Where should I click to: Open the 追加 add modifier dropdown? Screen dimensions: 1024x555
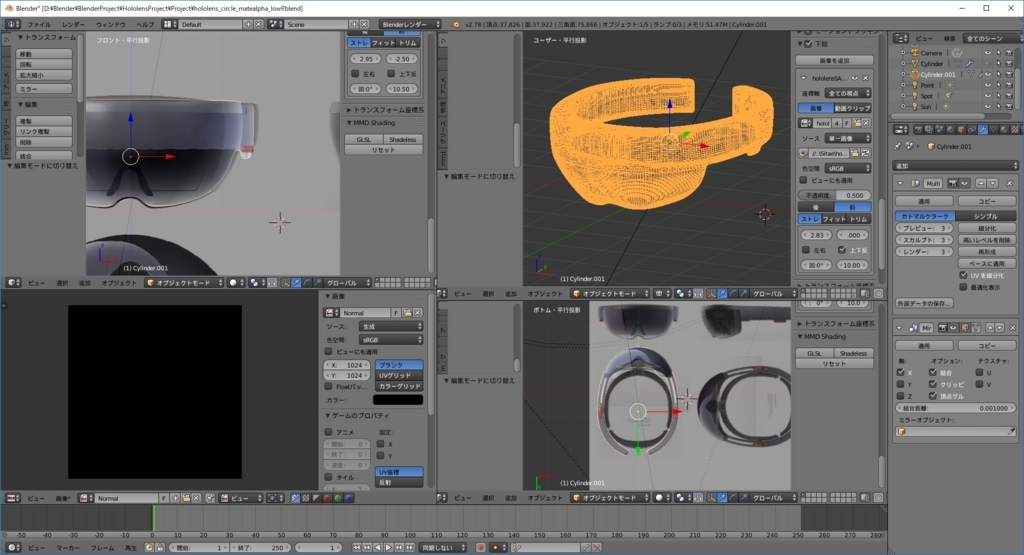click(x=955, y=166)
